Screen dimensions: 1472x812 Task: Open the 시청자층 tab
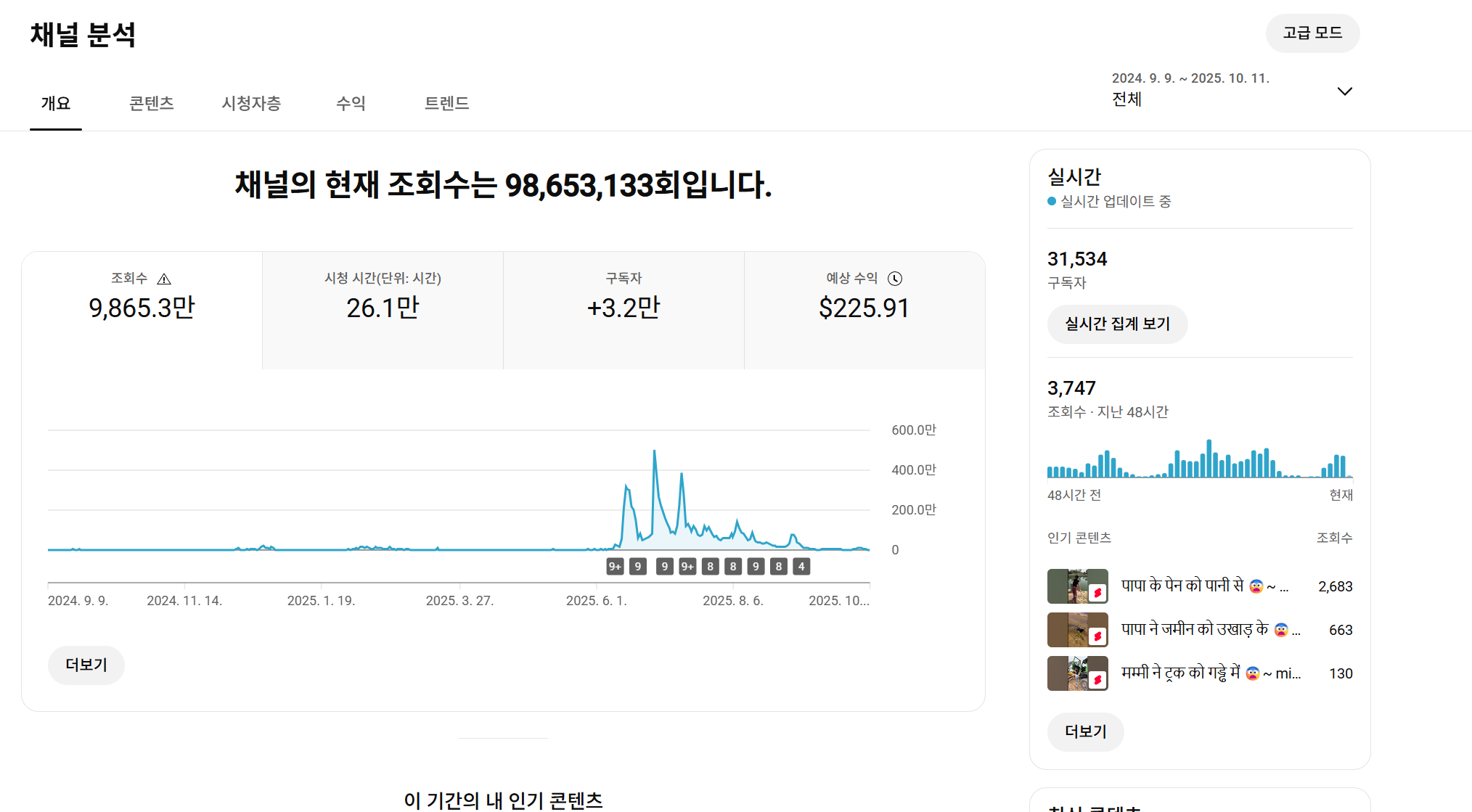[251, 104]
